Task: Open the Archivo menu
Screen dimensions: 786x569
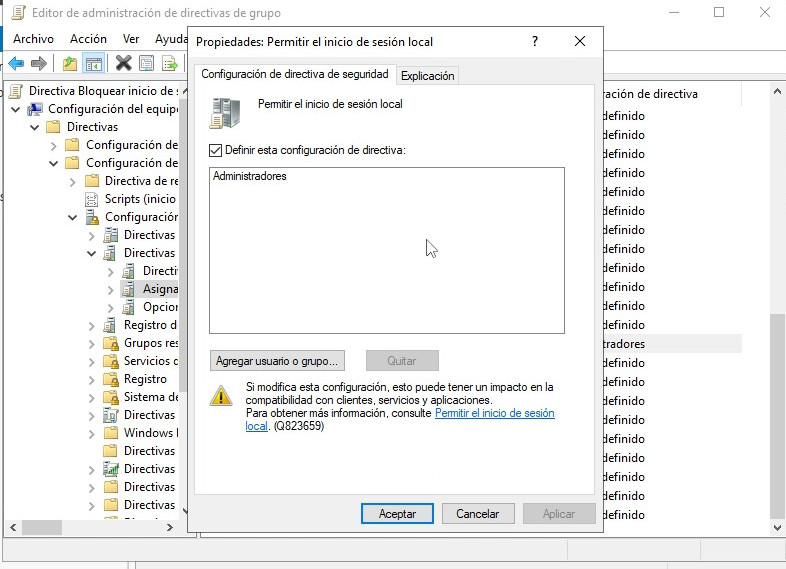Action: pos(33,38)
